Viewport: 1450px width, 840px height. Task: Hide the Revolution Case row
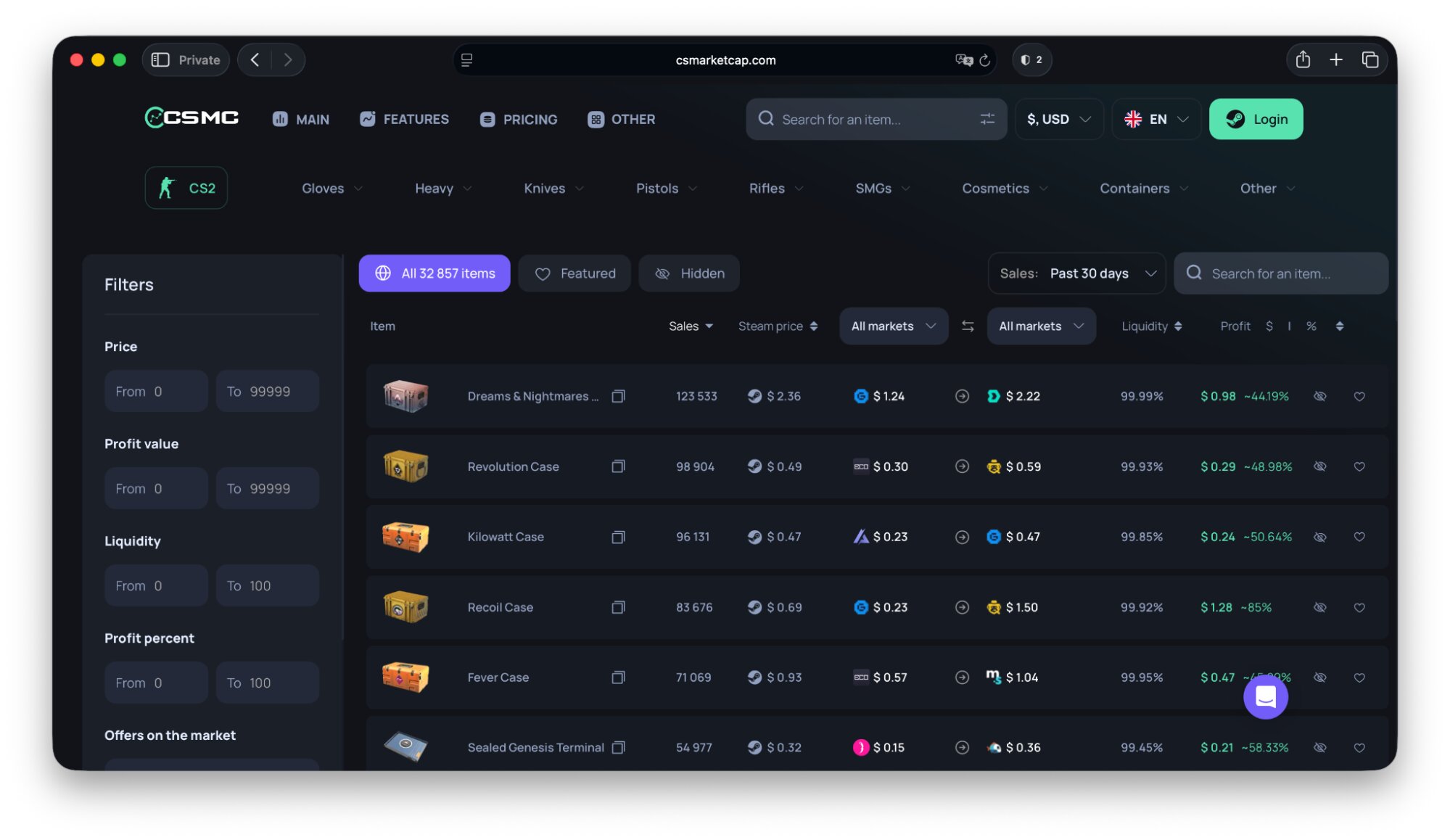(1319, 466)
